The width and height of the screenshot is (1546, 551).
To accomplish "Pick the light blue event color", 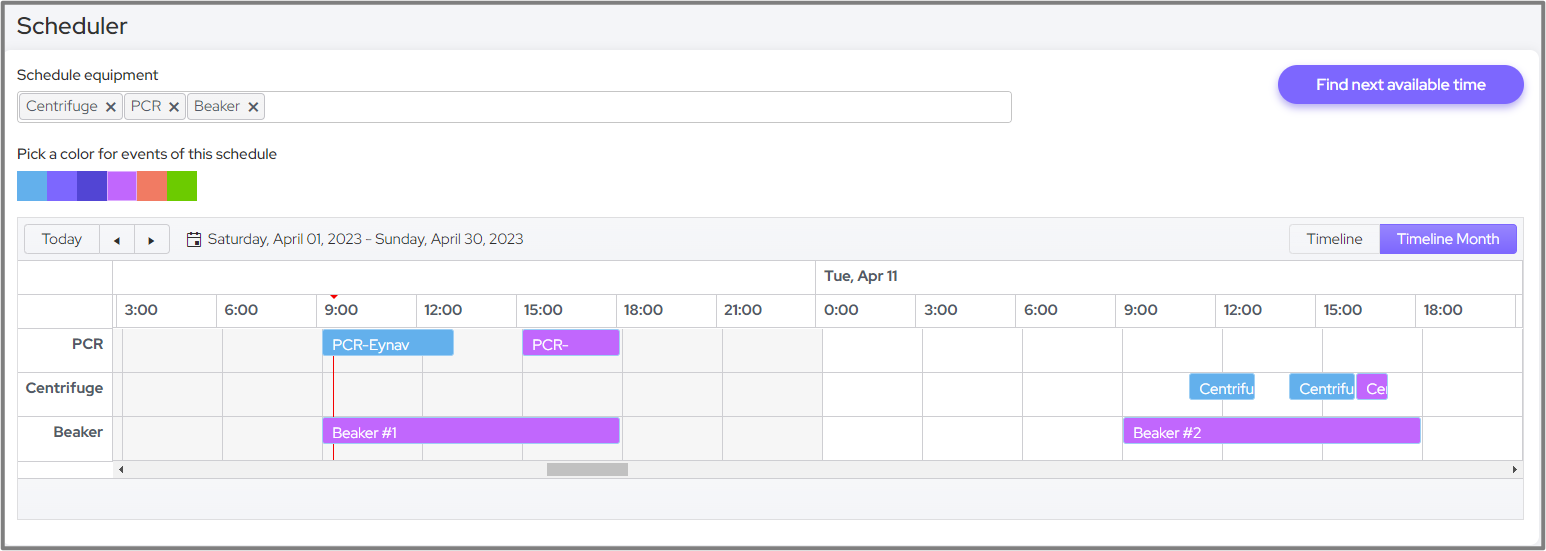I will pos(32,186).
